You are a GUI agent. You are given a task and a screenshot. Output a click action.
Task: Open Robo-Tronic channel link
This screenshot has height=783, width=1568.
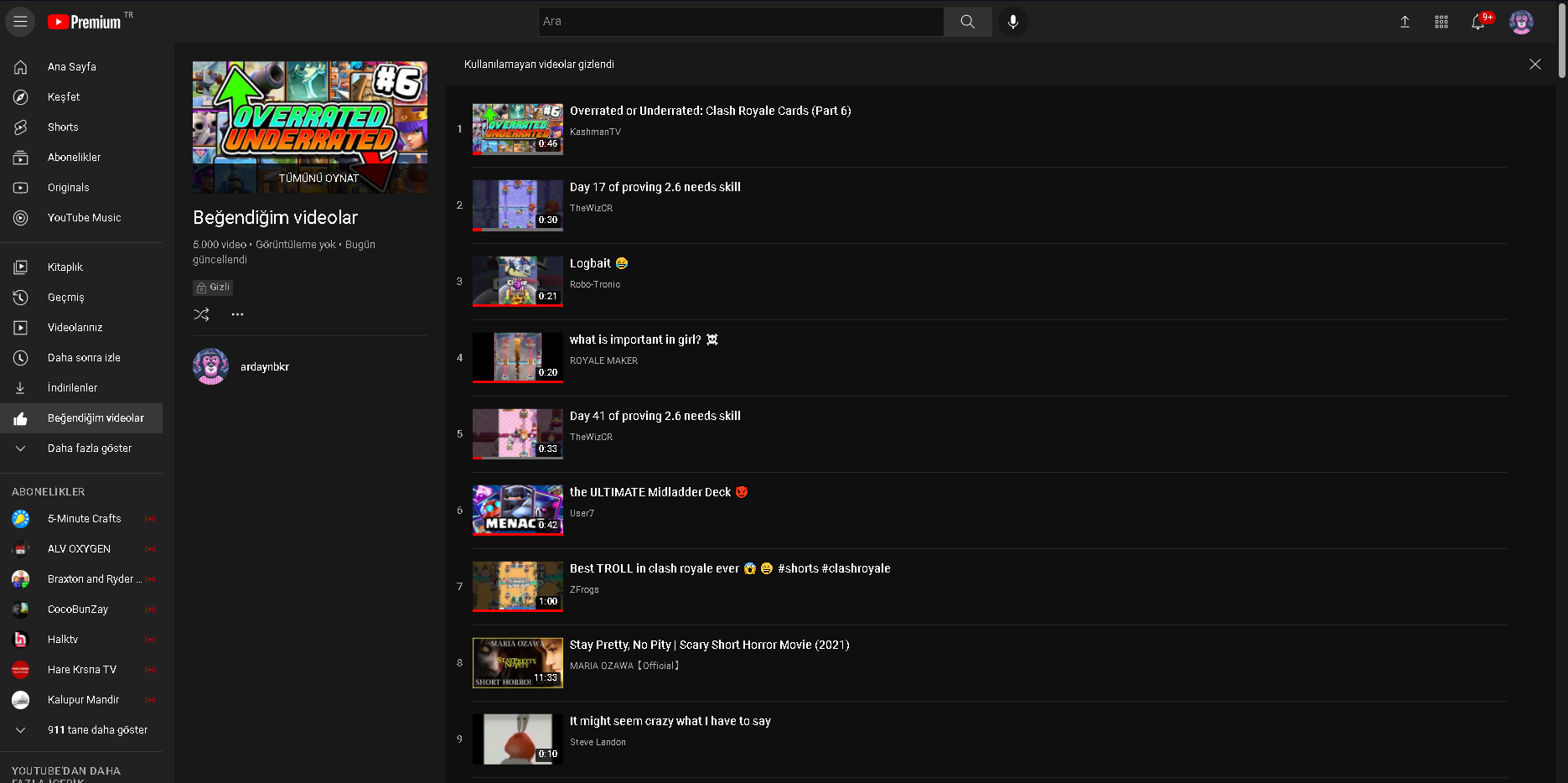click(595, 284)
